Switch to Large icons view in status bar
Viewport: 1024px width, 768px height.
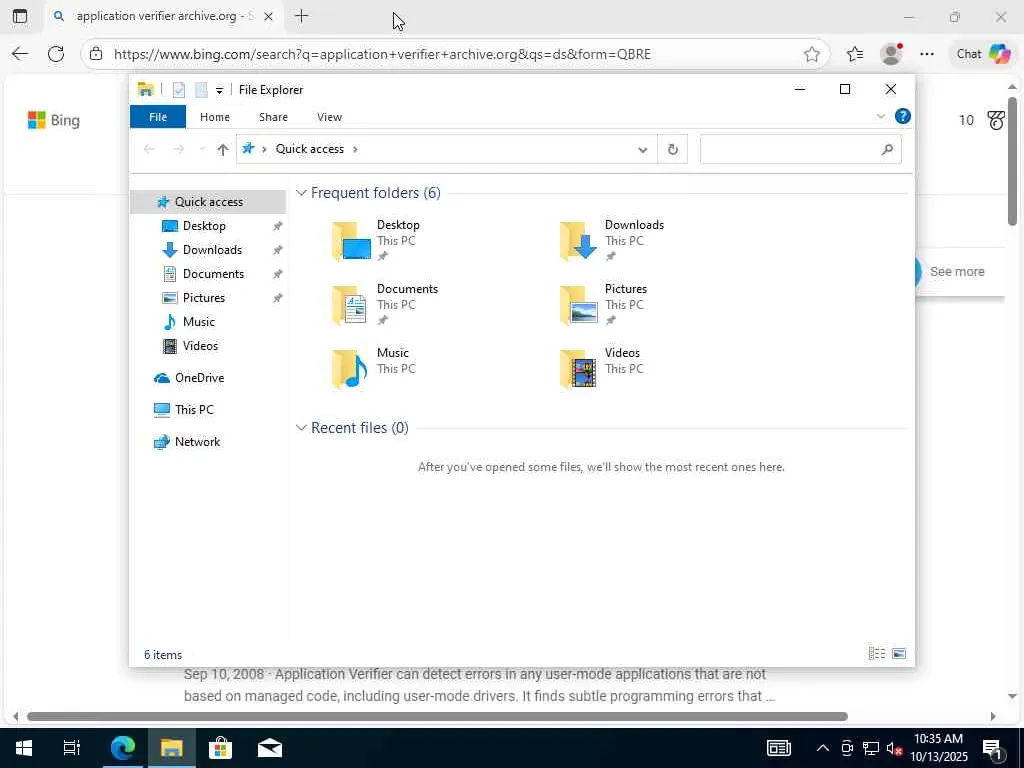[899, 654]
